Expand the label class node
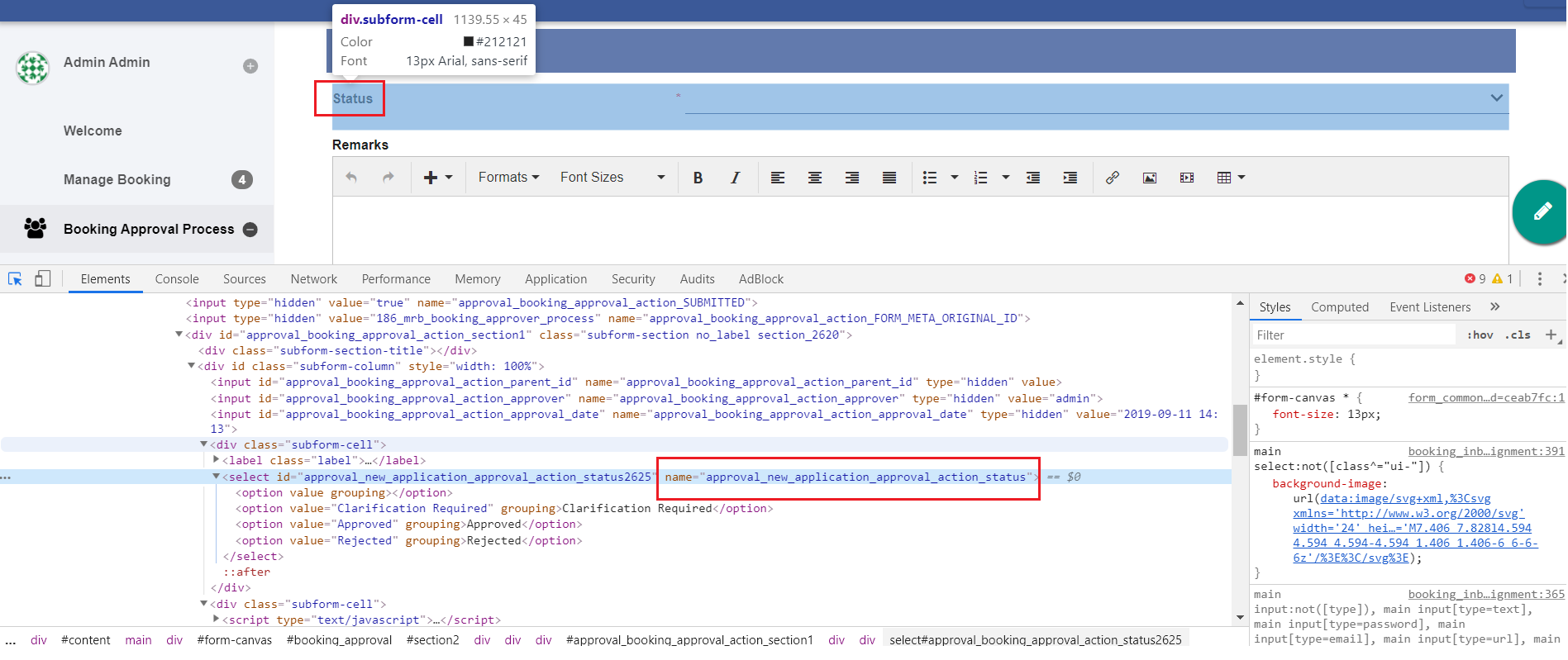Screen dimensions: 1568x660 click(x=217, y=460)
